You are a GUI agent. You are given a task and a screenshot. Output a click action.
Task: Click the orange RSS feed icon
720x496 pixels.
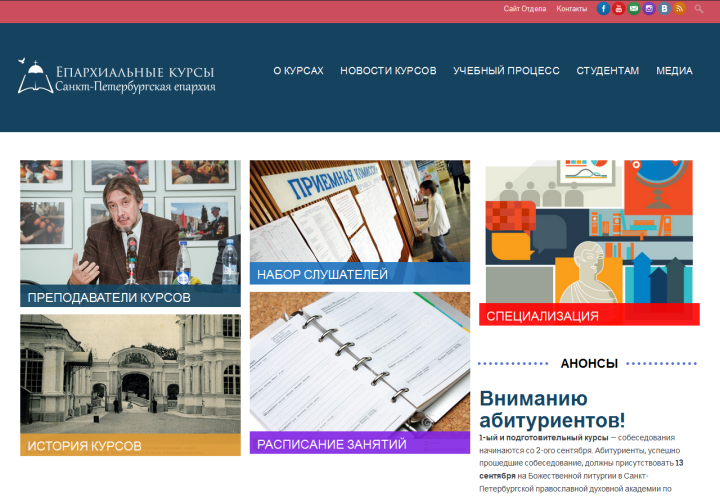[x=679, y=9]
